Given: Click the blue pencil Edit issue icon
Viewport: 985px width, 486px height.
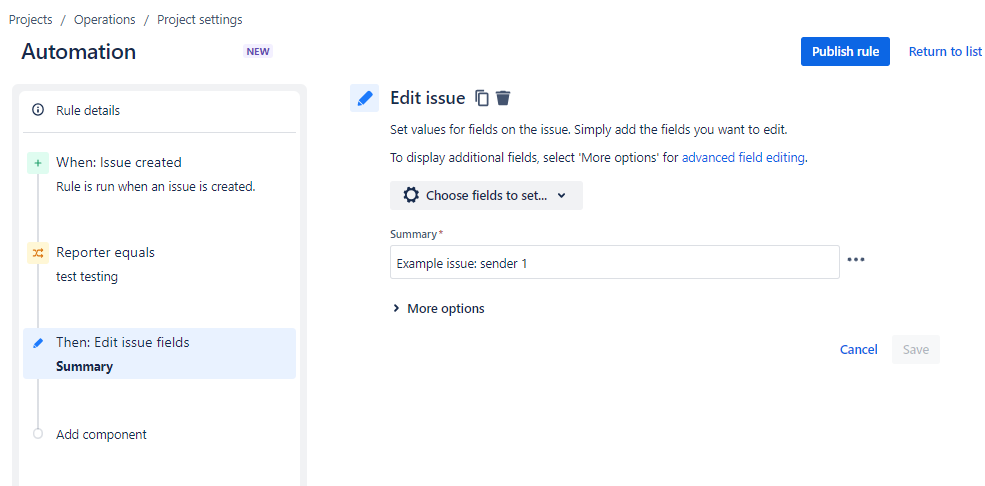Looking at the screenshot, I should pyautogui.click(x=364, y=98).
